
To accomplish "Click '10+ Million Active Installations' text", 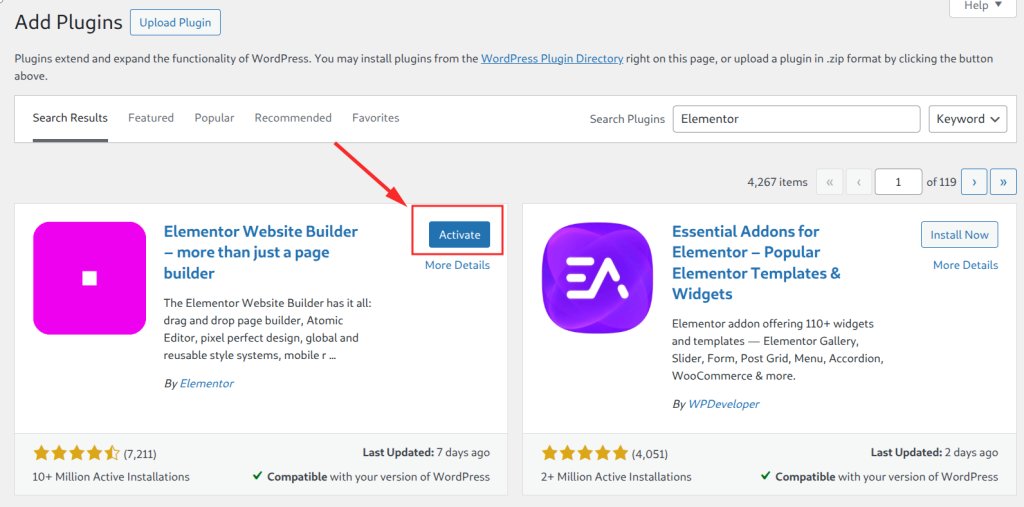I will (111, 477).
